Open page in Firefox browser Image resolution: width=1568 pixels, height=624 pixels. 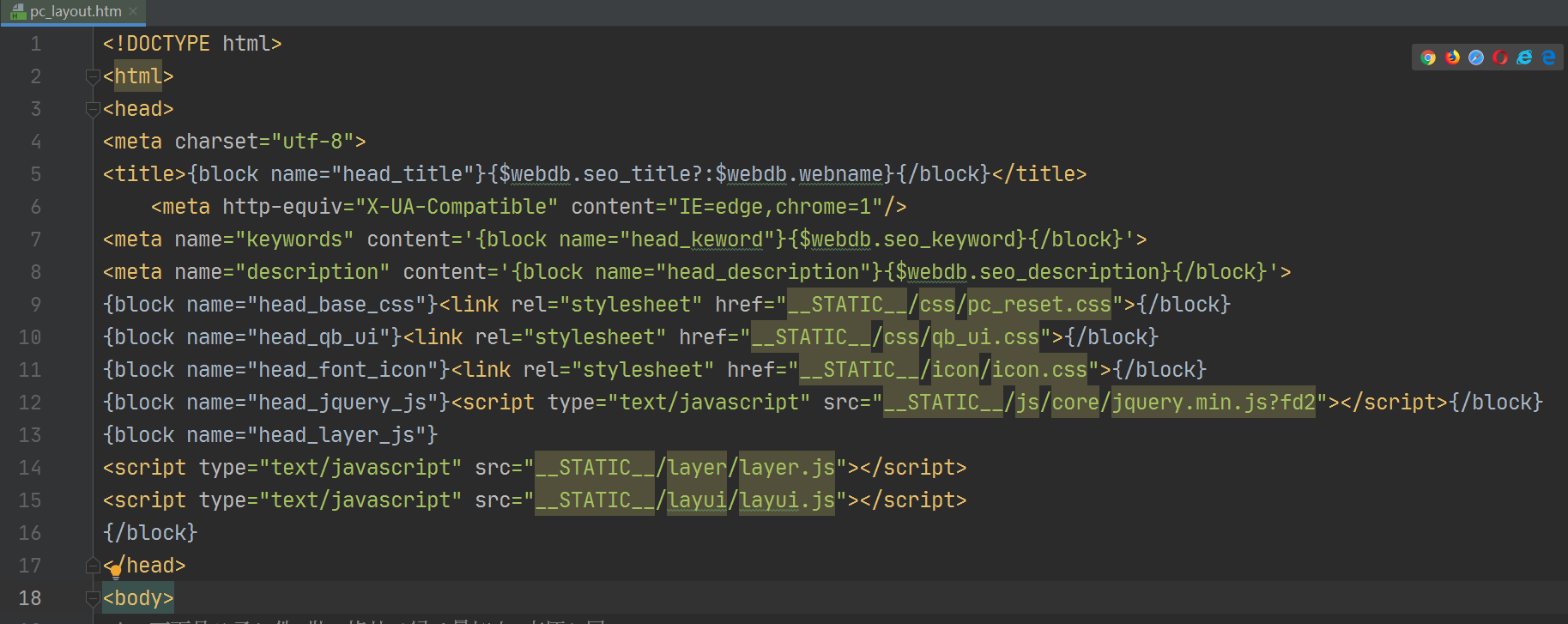click(1452, 58)
